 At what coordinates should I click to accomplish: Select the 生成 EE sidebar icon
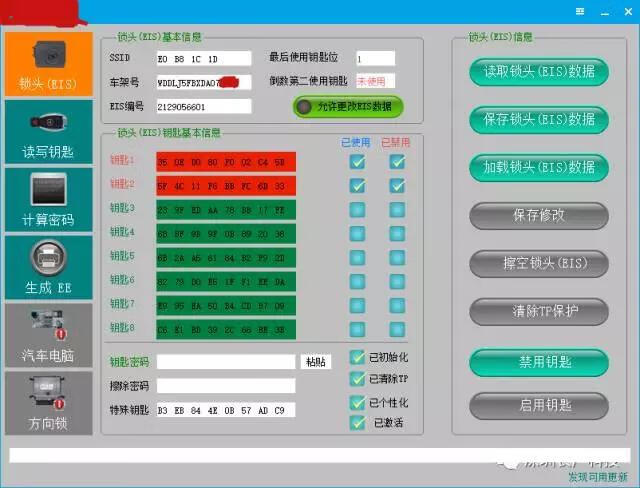(47, 266)
